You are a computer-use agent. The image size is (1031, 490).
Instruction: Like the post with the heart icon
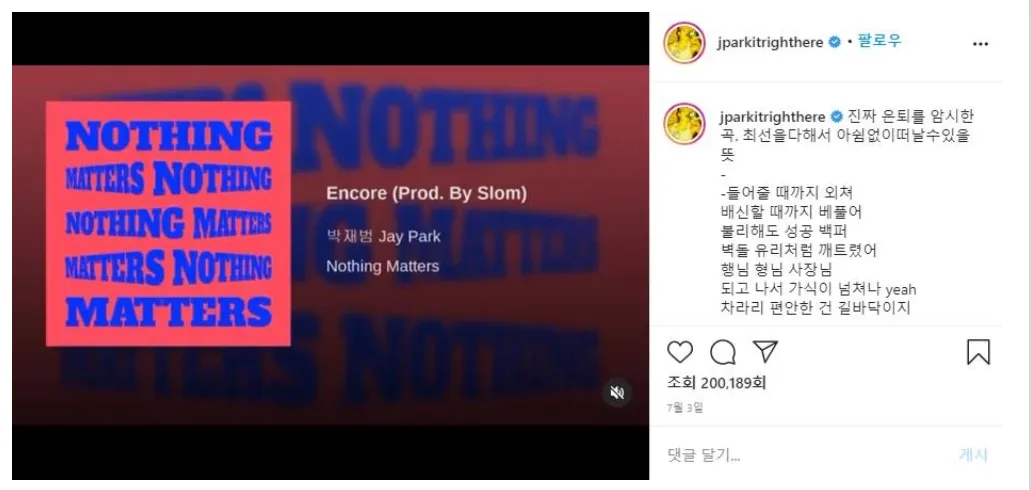pos(680,353)
